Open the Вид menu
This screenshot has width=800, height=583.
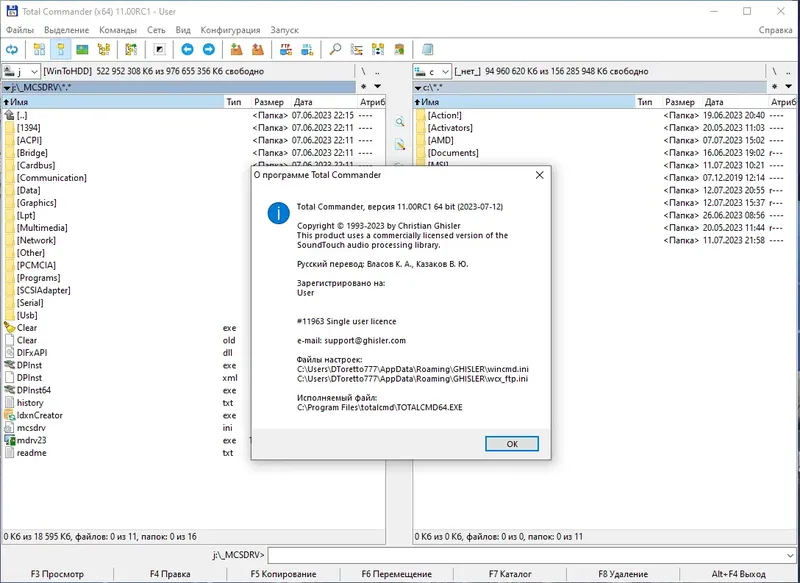click(183, 30)
